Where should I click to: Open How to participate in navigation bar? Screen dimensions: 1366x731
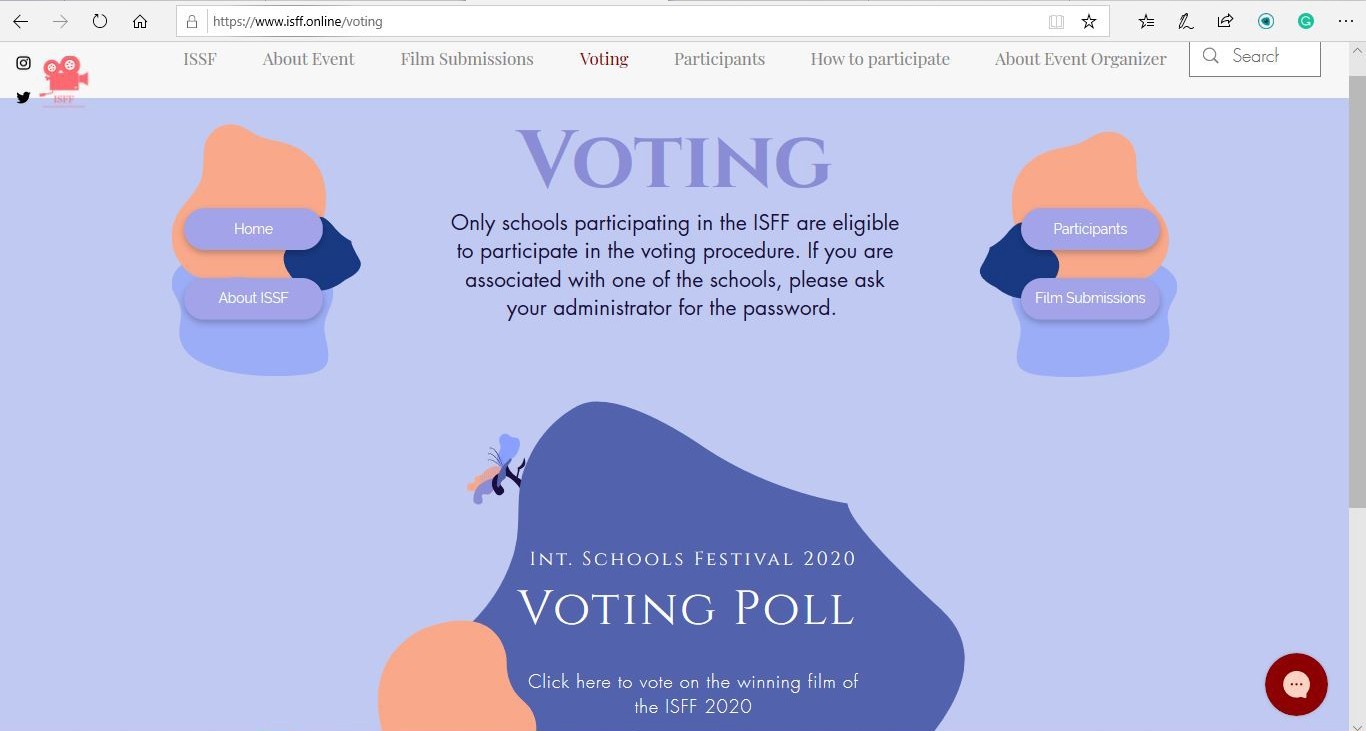coord(880,59)
